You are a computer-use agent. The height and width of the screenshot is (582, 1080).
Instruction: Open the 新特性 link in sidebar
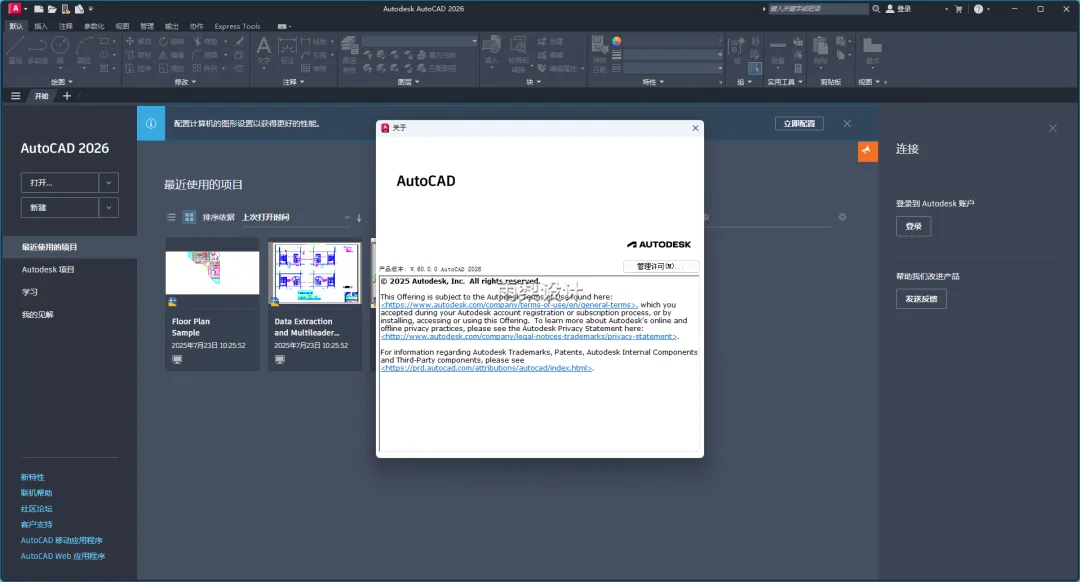click(x=32, y=477)
